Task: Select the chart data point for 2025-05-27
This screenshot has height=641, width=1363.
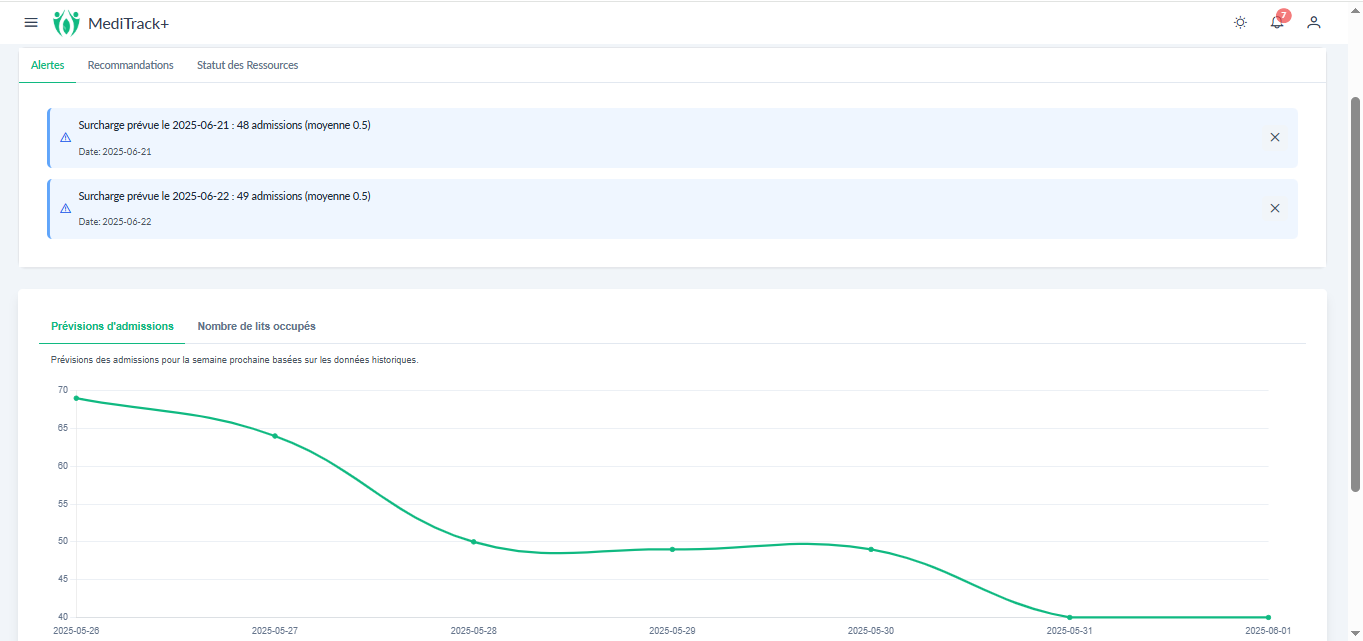Action: 275,436
